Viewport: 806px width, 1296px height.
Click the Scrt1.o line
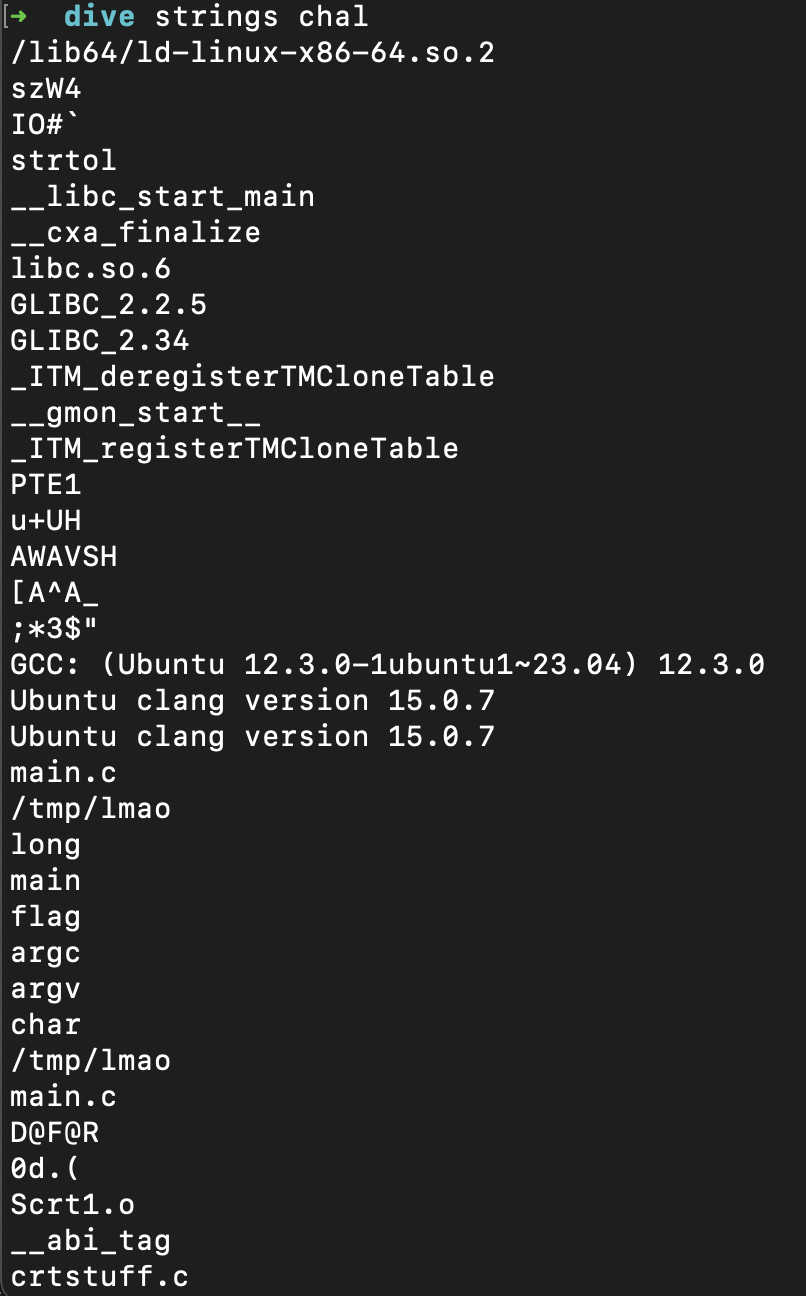[x=72, y=1204]
